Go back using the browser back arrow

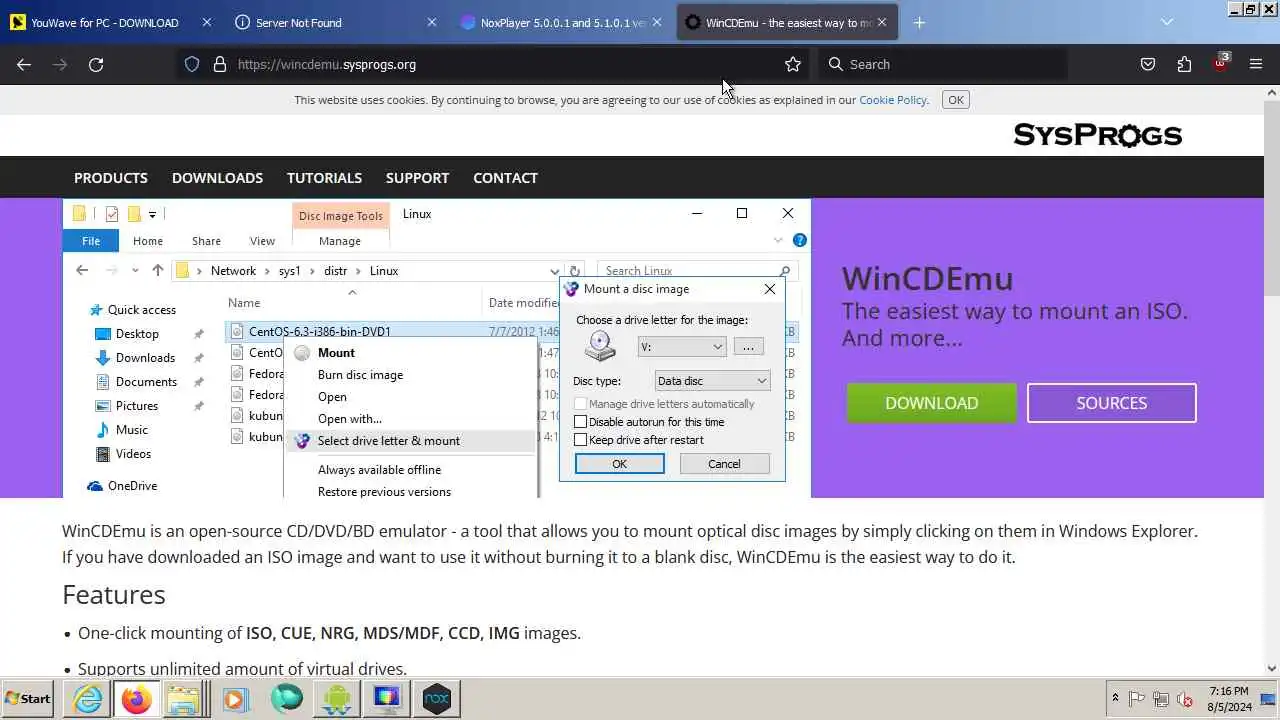point(24,64)
